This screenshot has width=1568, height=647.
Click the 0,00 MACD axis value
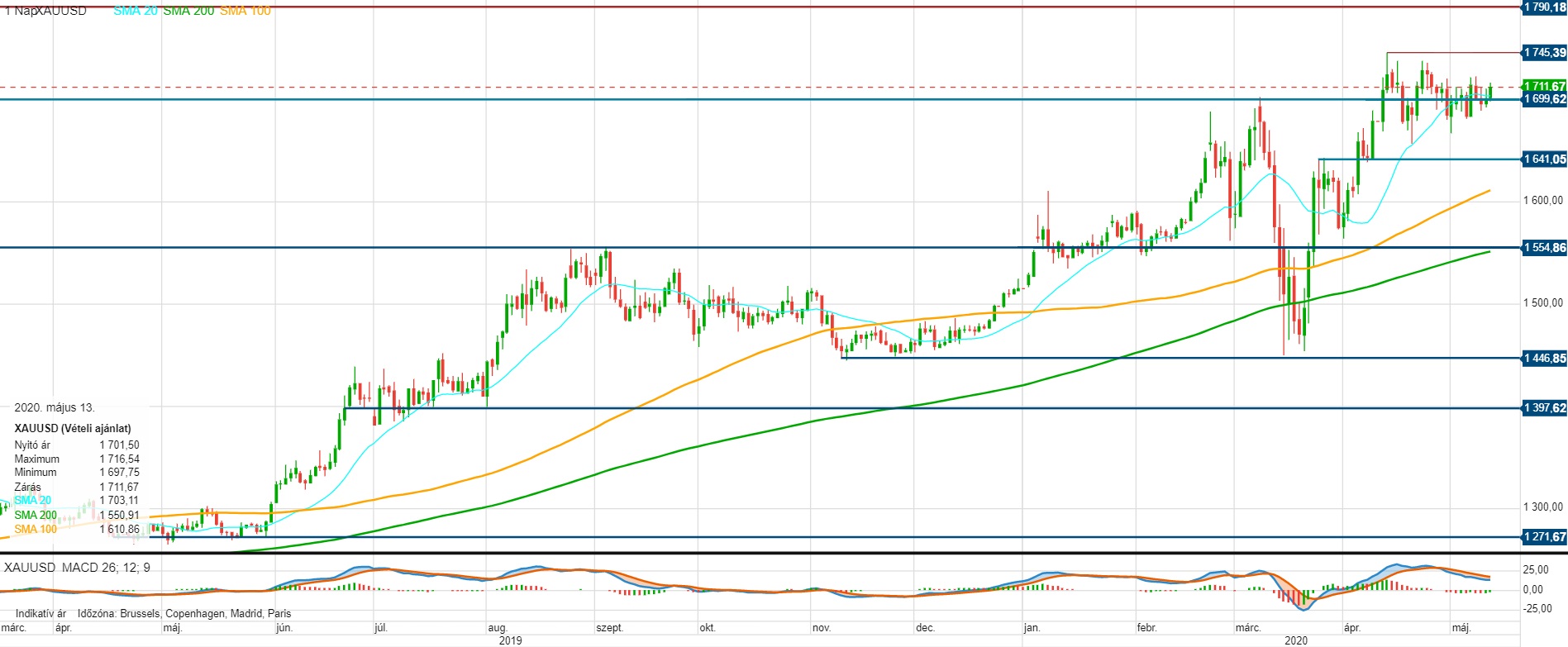click(x=1533, y=590)
